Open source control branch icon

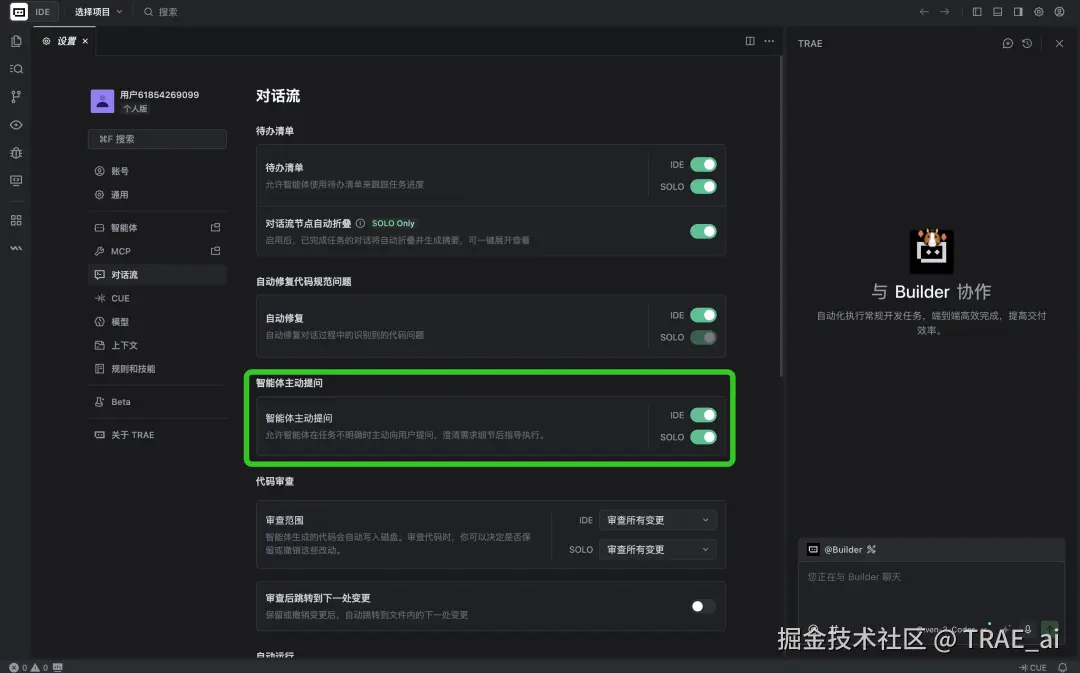pyautogui.click(x=16, y=96)
